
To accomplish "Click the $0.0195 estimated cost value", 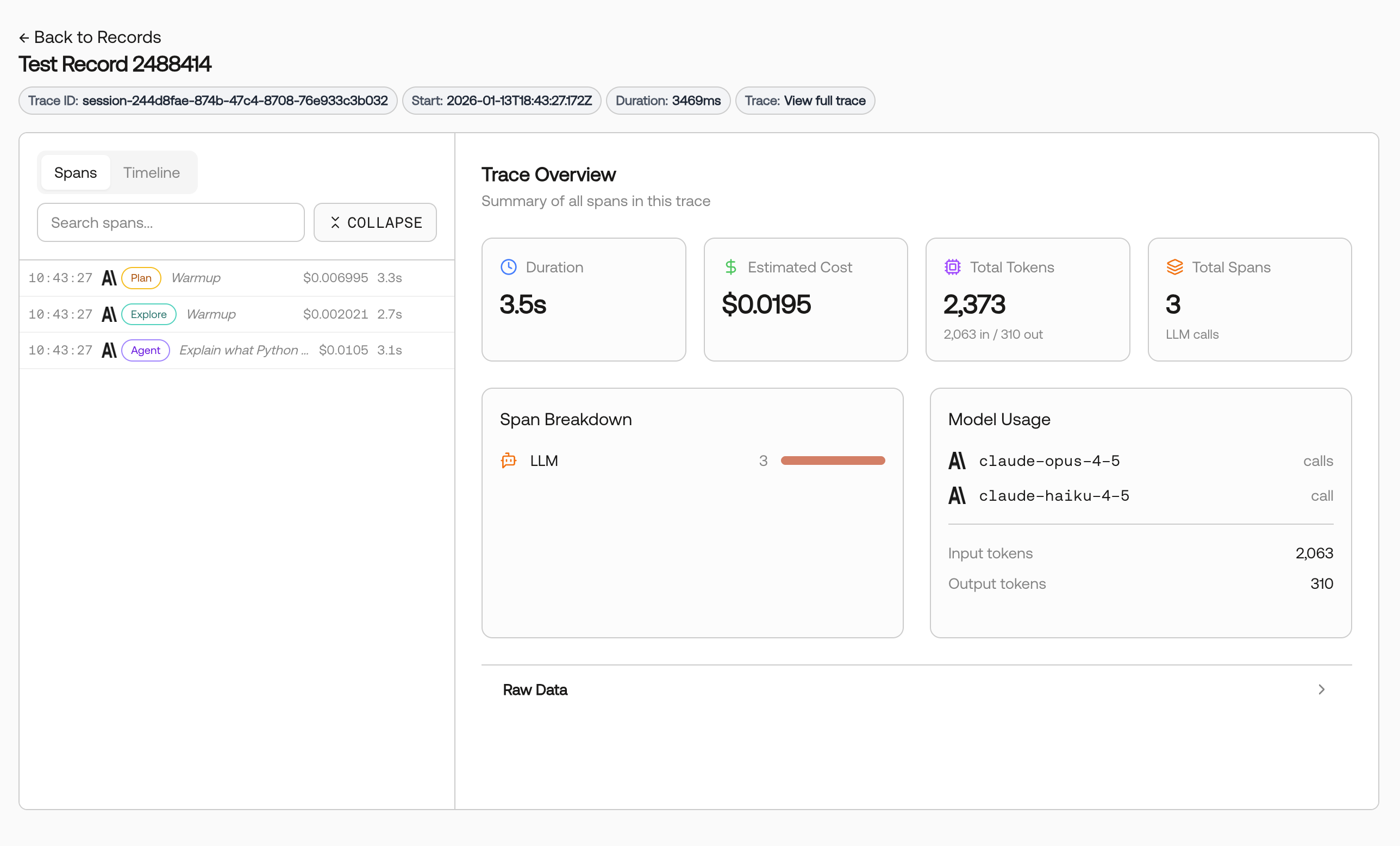I will coord(766,304).
